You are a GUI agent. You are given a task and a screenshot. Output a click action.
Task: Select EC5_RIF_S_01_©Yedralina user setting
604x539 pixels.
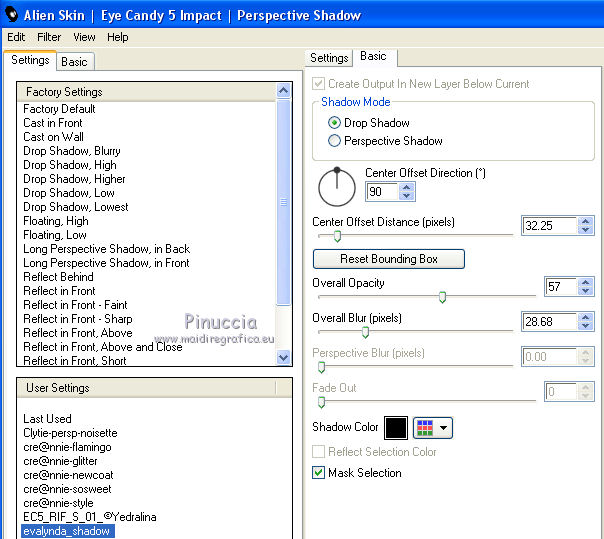click(x=89, y=517)
